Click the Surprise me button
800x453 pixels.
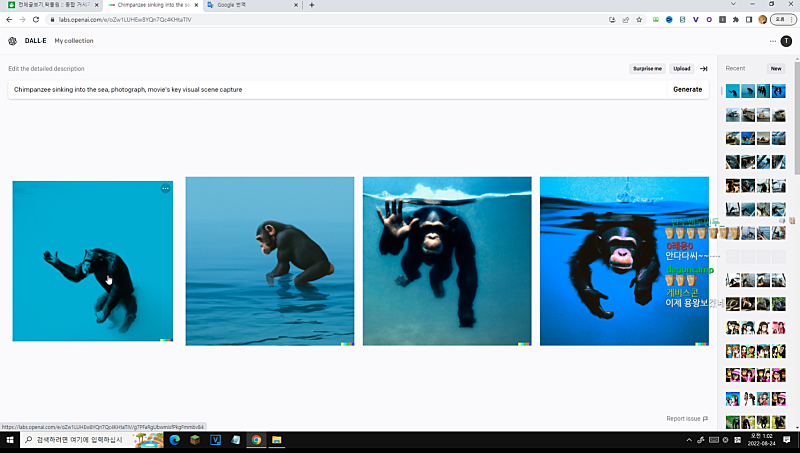click(647, 69)
